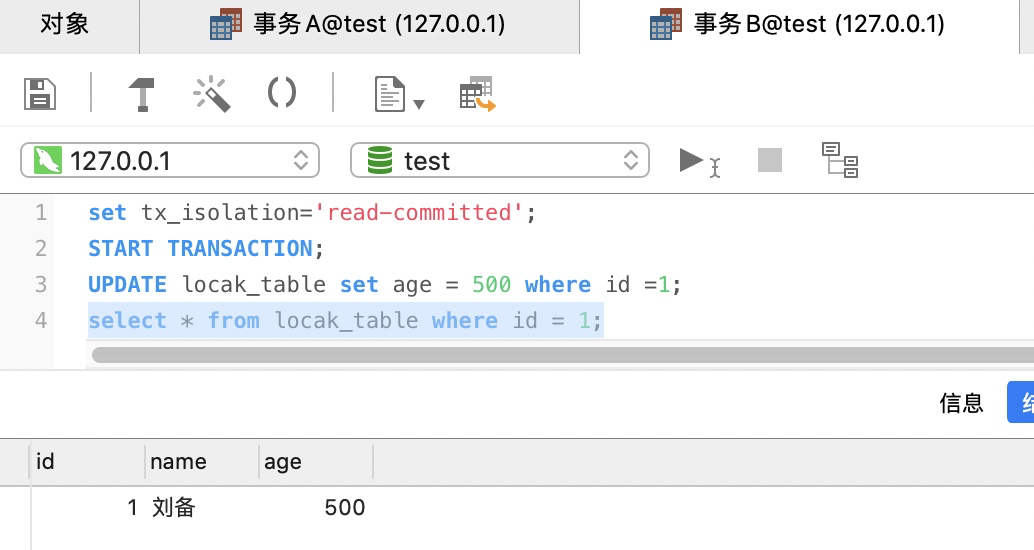The width and height of the screenshot is (1034, 550).
Task: Open the Query Builder hammer tool
Action: (141, 94)
